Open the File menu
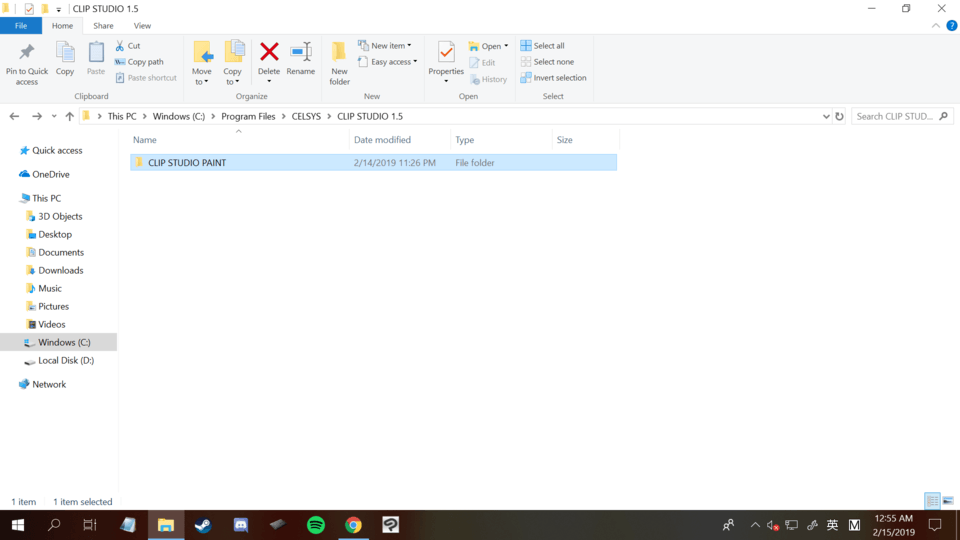Screen dimensions: 960x540 click(x=21, y=26)
